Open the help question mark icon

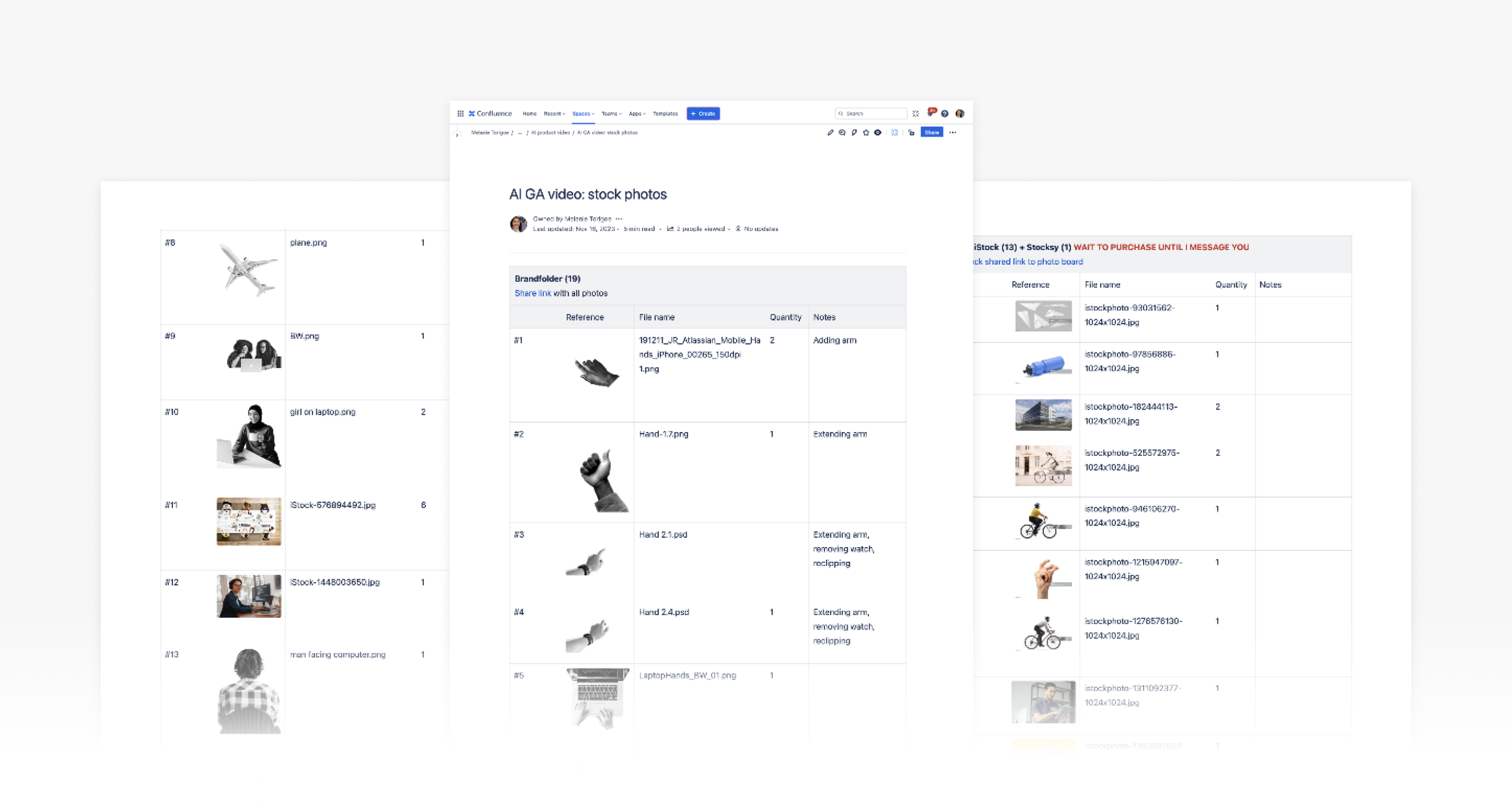coord(945,114)
